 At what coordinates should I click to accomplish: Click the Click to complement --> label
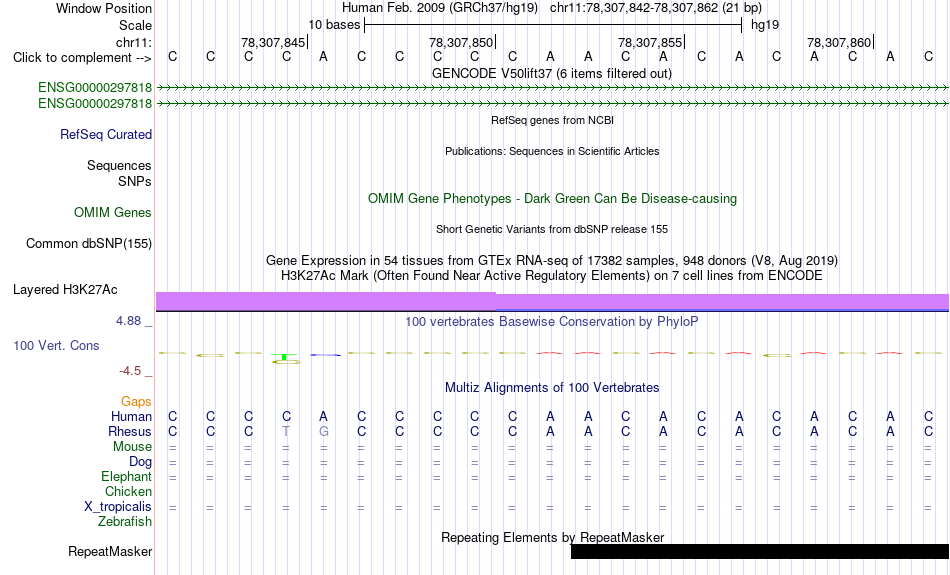coord(82,58)
